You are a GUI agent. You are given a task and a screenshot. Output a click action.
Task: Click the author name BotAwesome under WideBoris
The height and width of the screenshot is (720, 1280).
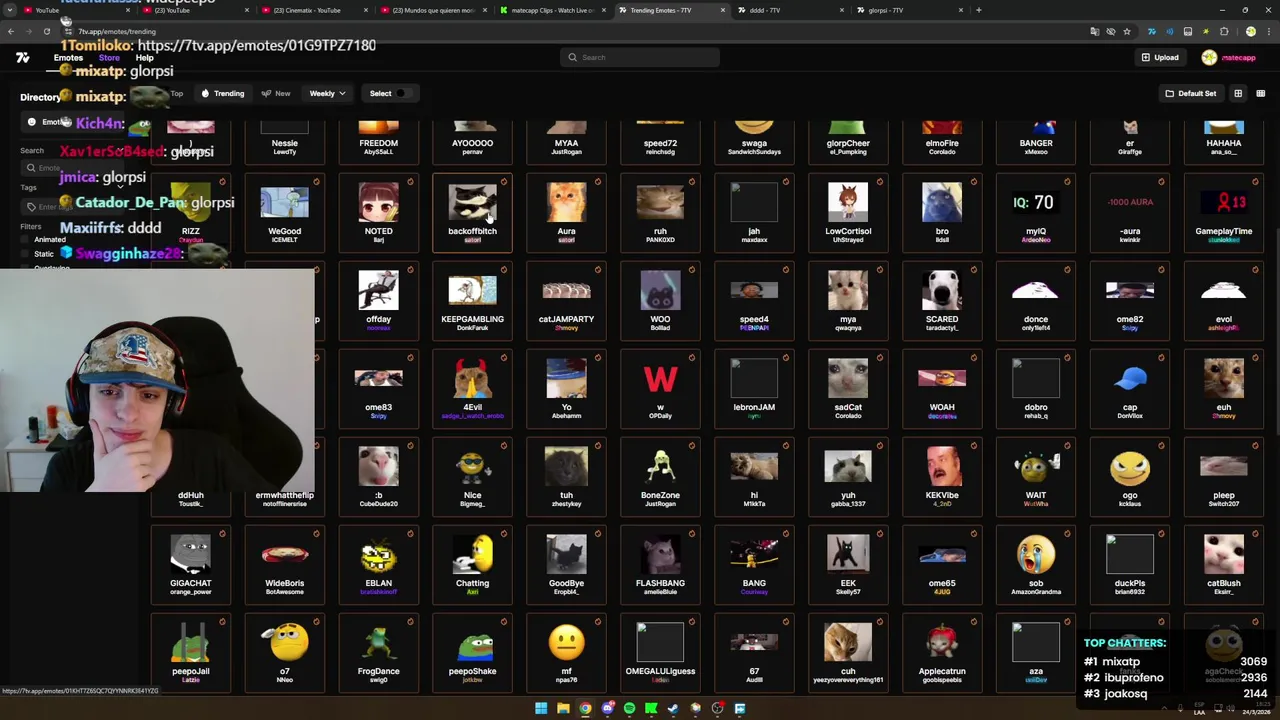pyautogui.click(x=284, y=592)
